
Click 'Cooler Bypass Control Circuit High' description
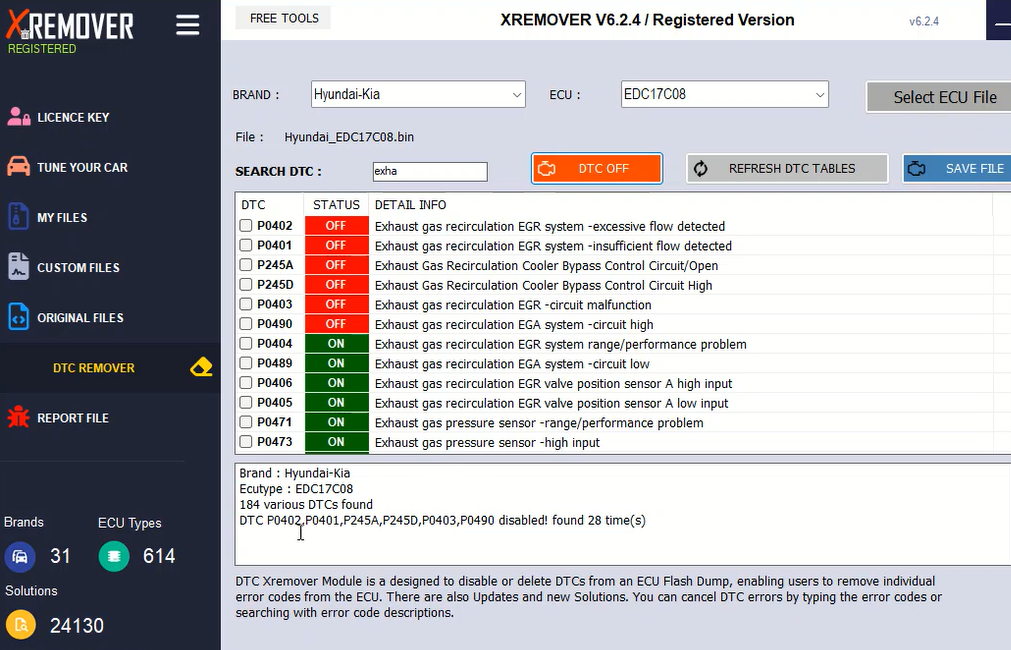544,285
